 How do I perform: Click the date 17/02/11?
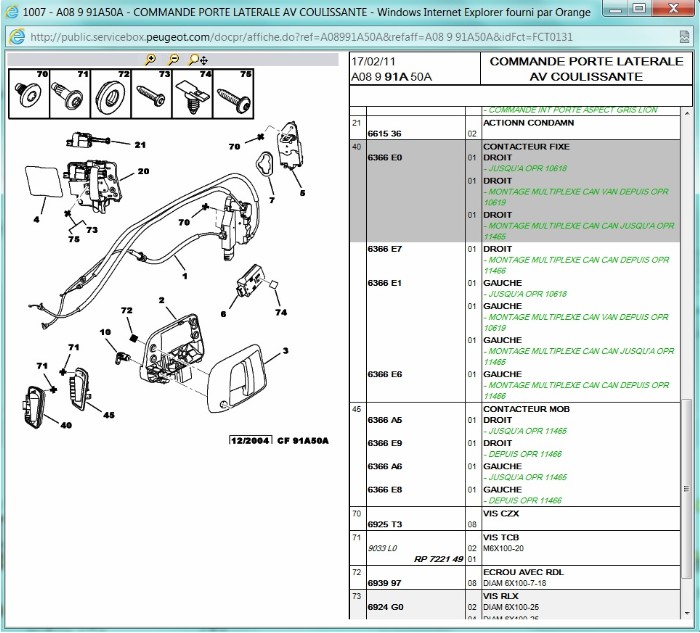[x=373, y=61]
